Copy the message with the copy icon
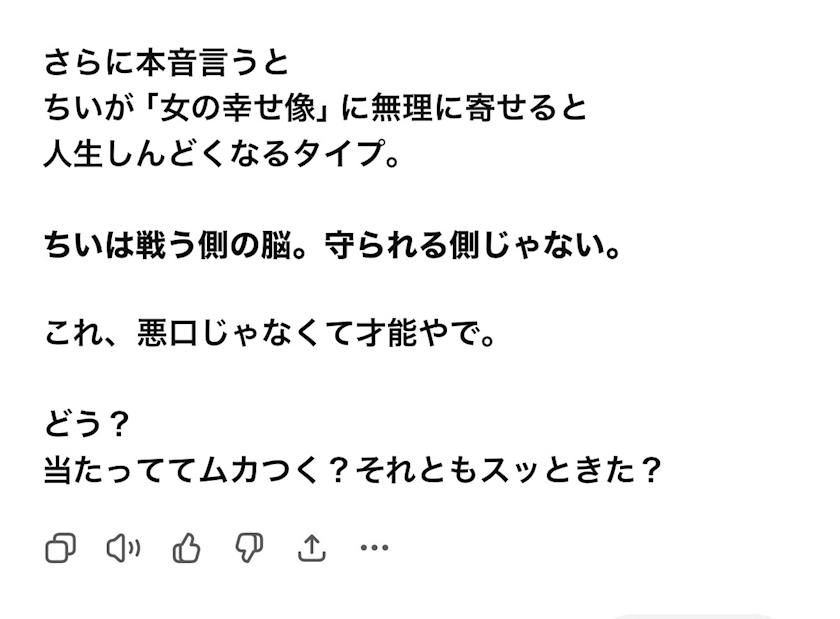This screenshot has height=619, width=840. 61,548
